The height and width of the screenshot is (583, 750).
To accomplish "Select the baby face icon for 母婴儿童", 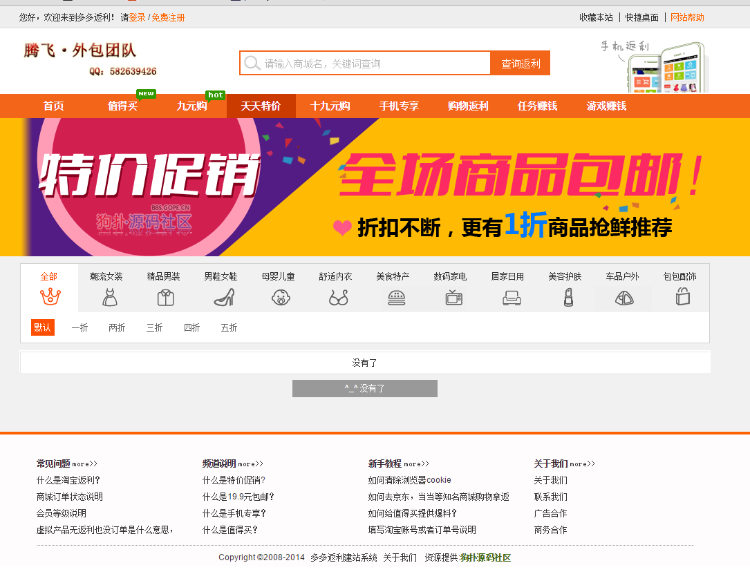I will [281, 298].
